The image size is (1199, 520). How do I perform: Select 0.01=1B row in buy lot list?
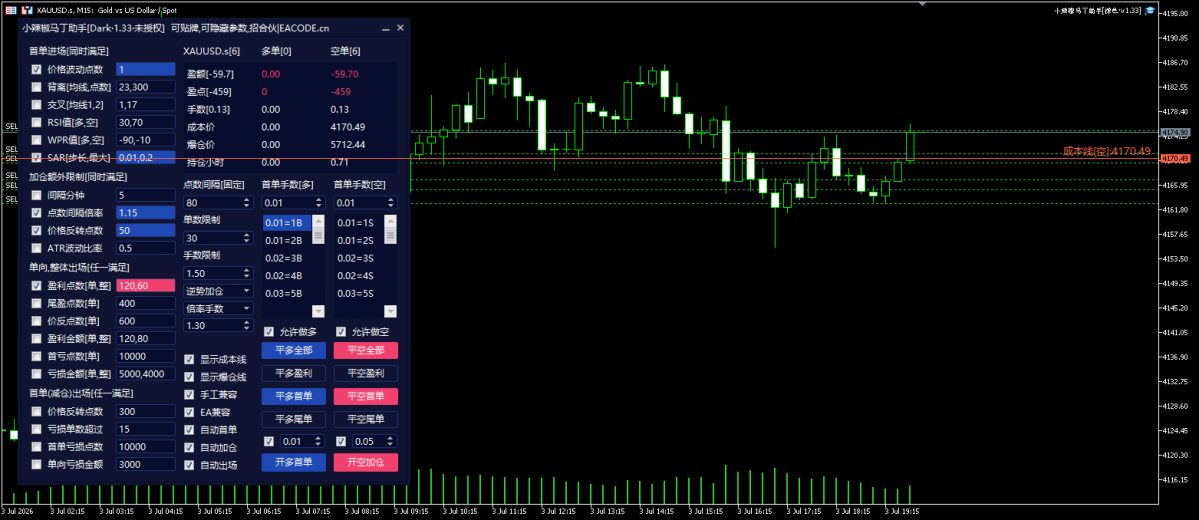click(287, 223)
